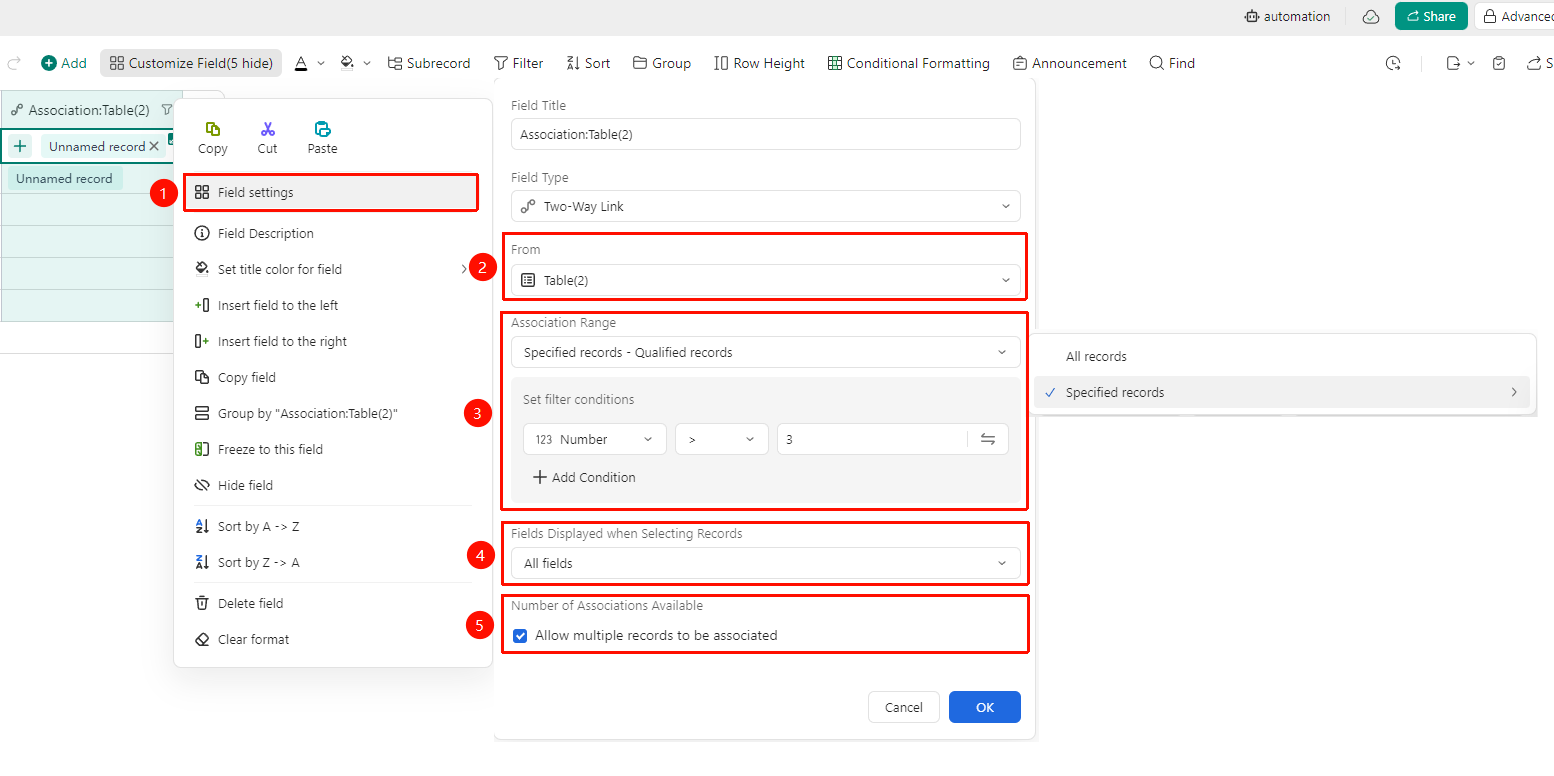Select Field settings in the context menu
This screenshot has height=776, width=1554.
(331, 192)
